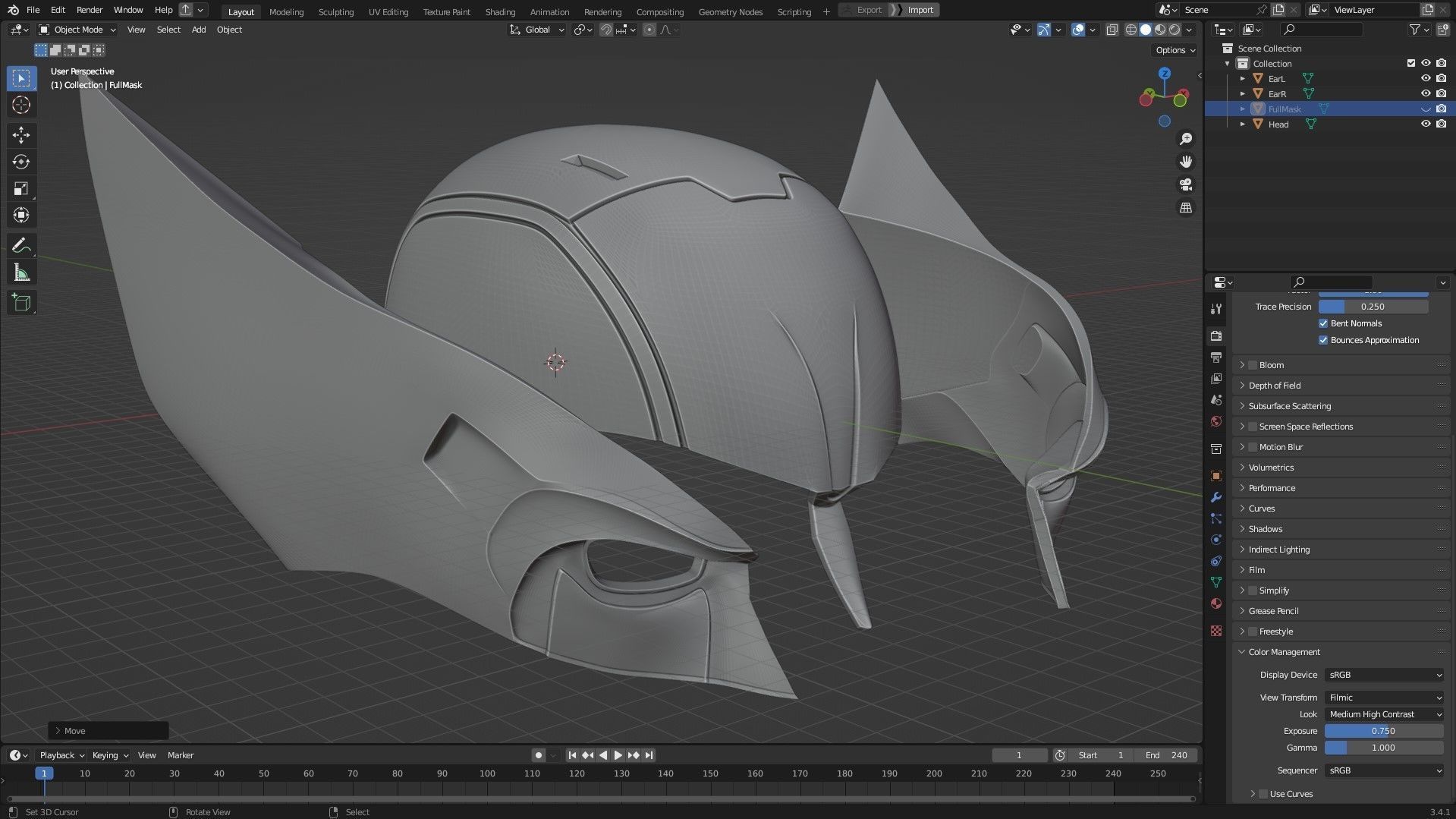Jump to the last frame

coord(649,755)
